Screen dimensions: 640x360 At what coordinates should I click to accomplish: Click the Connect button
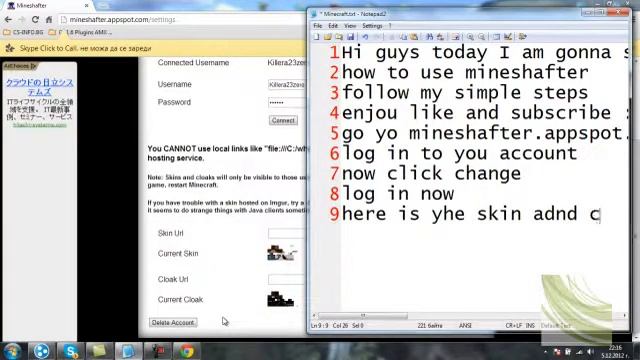tap(283, 120)
